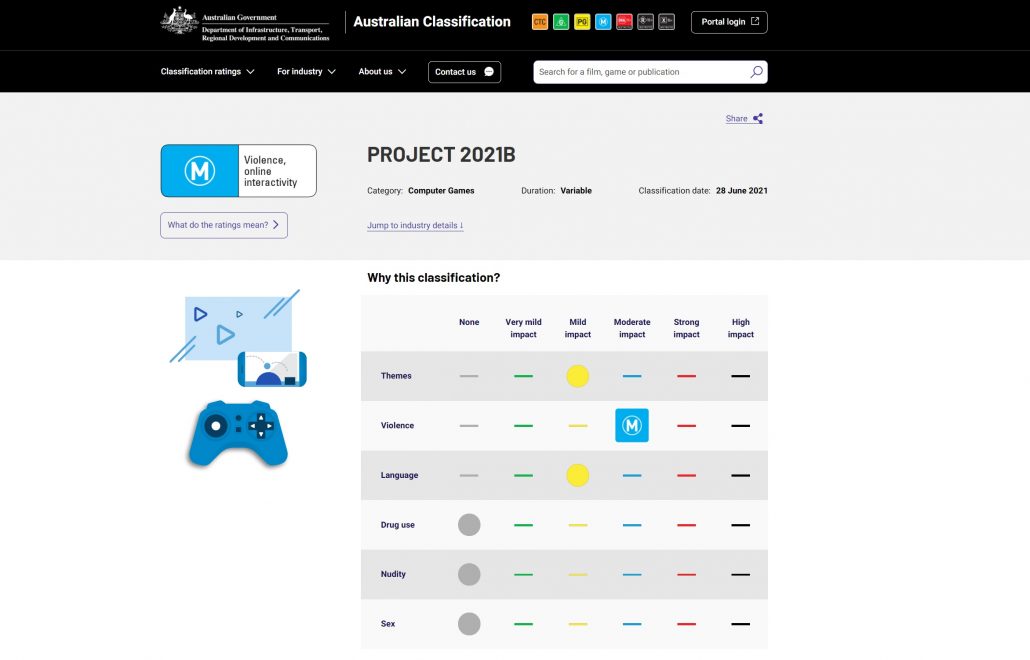
Task: Click the Violence row label
Action: click(397, 426)
